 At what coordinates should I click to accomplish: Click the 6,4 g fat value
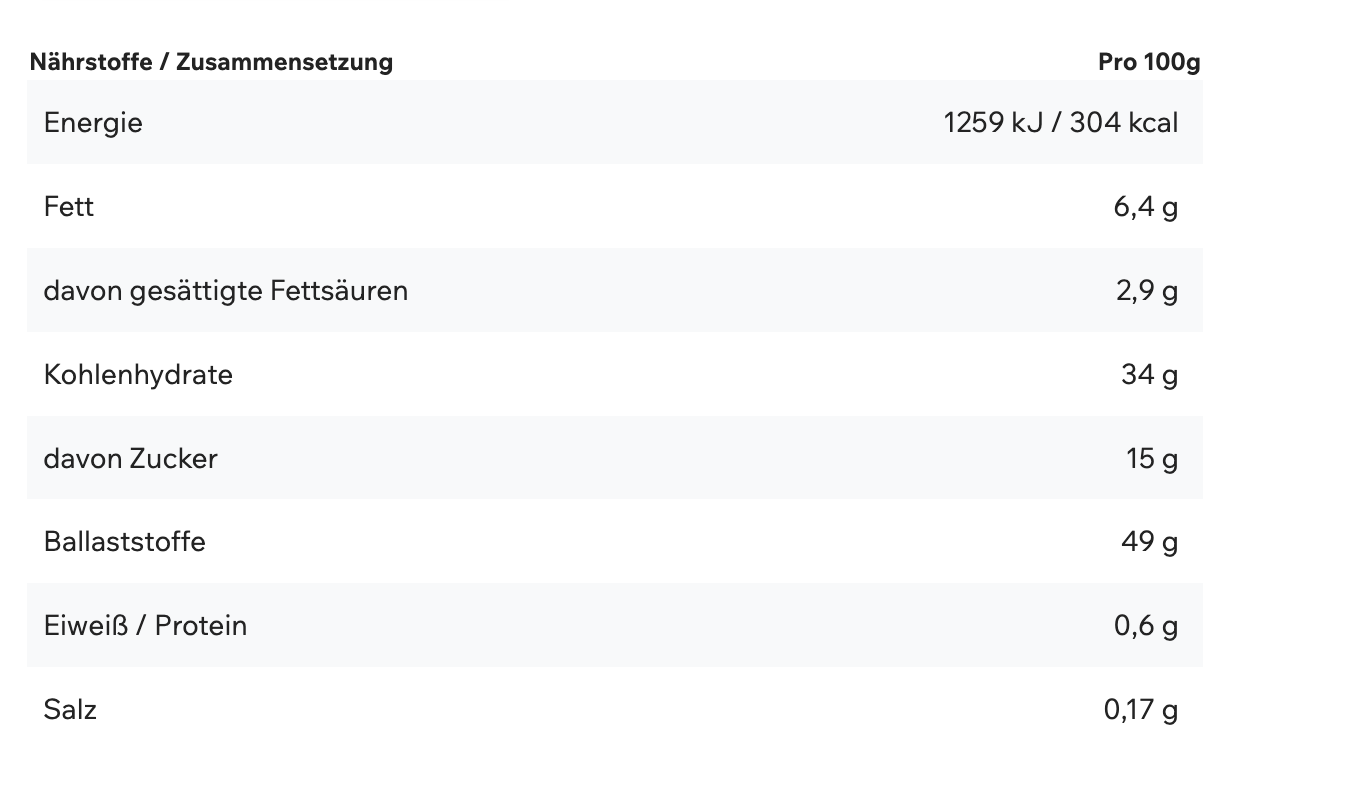click(x=1146, y=207)
